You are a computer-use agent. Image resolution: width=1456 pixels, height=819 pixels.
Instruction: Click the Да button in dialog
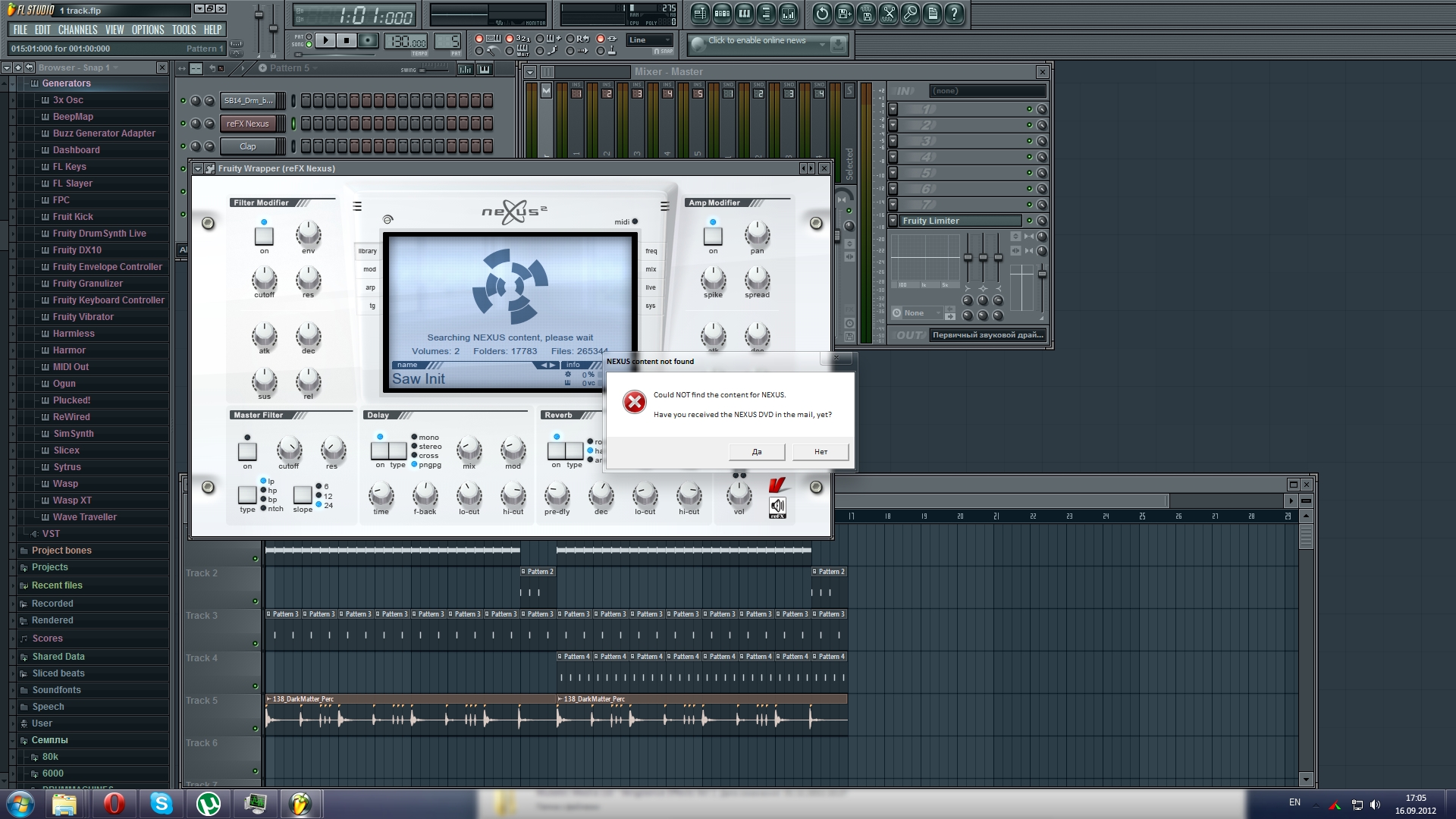pyautogui.click(x=756, y=452)
